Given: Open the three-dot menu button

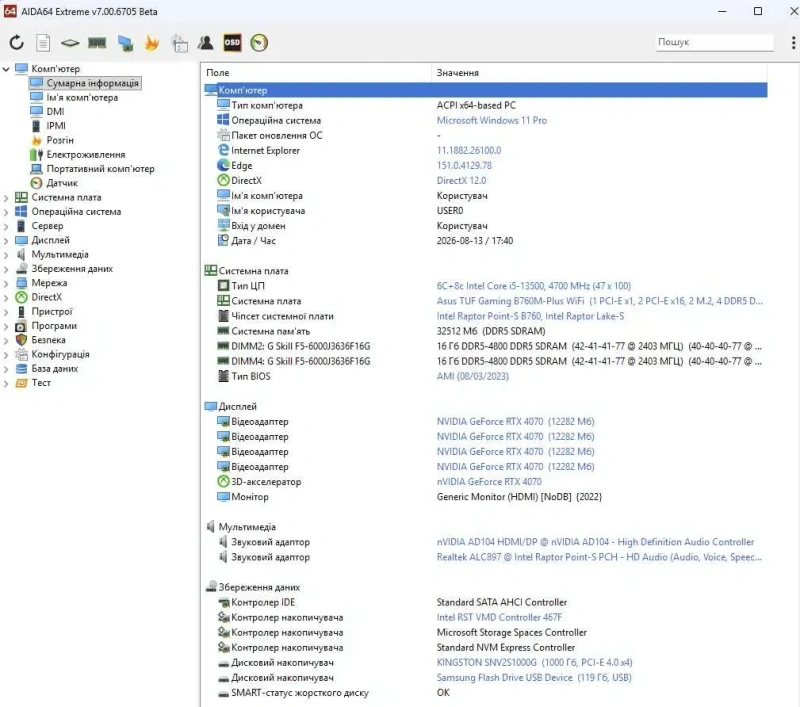Looking at the screenshot, I should 793,43.
